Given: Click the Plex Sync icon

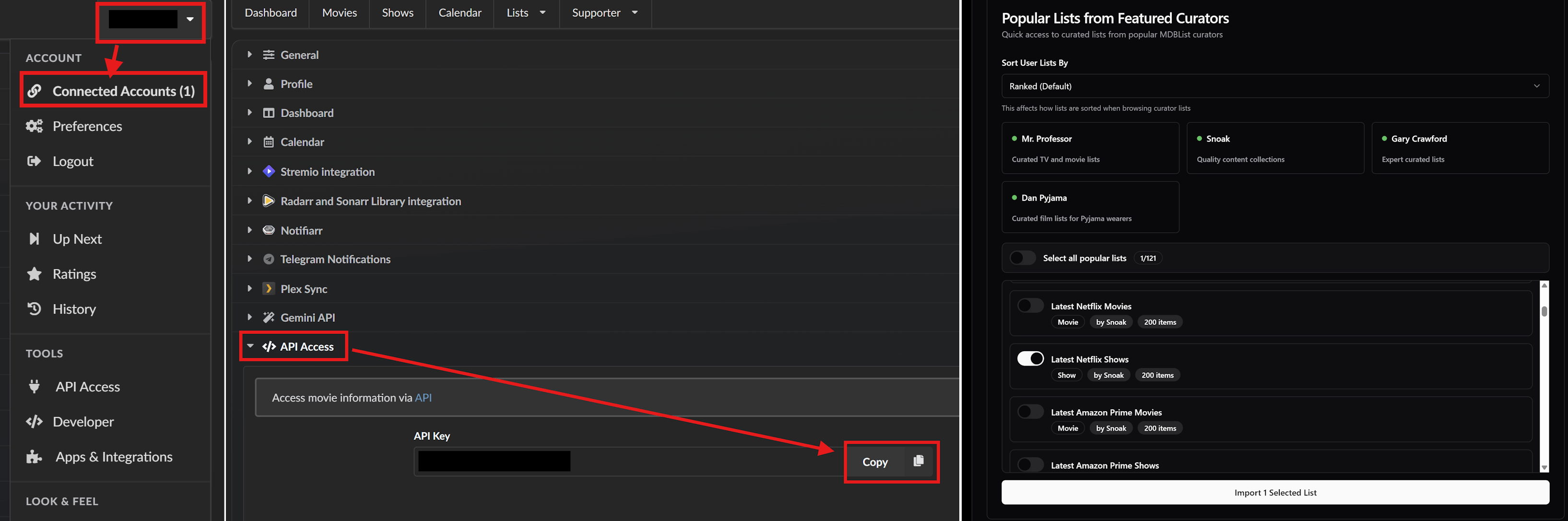Looking at the screenshot, I should pyautogui.click(x=269, y=288).
